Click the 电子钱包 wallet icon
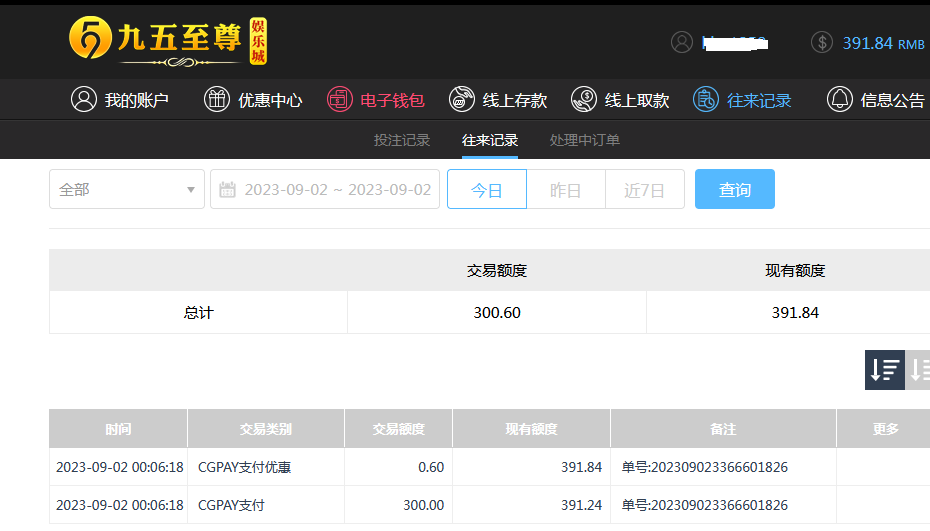Image resolution: width=930 pixels, height=531 pixels. coord(339,99)
